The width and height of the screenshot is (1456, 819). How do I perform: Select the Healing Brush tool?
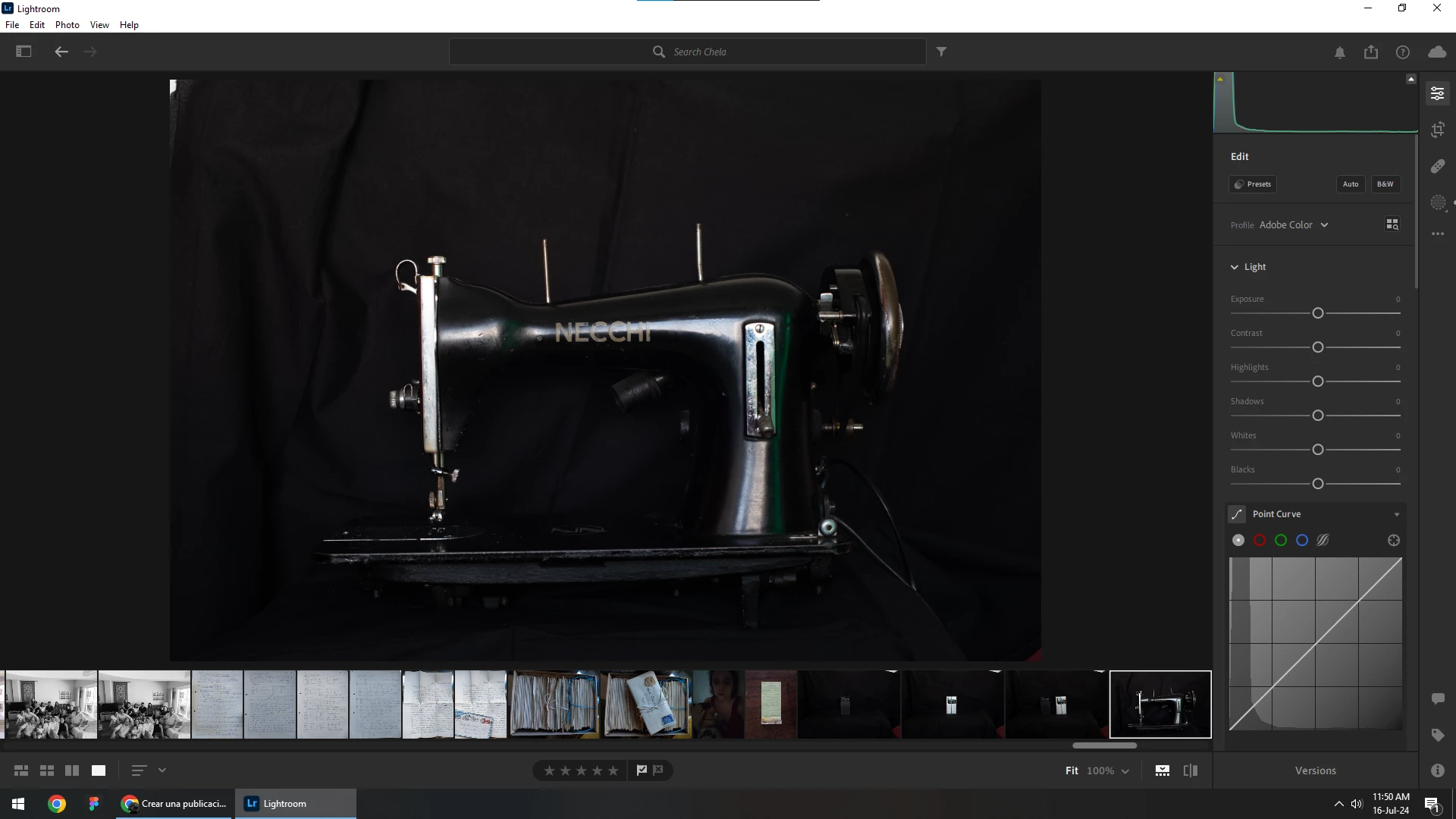(1438, 166)
